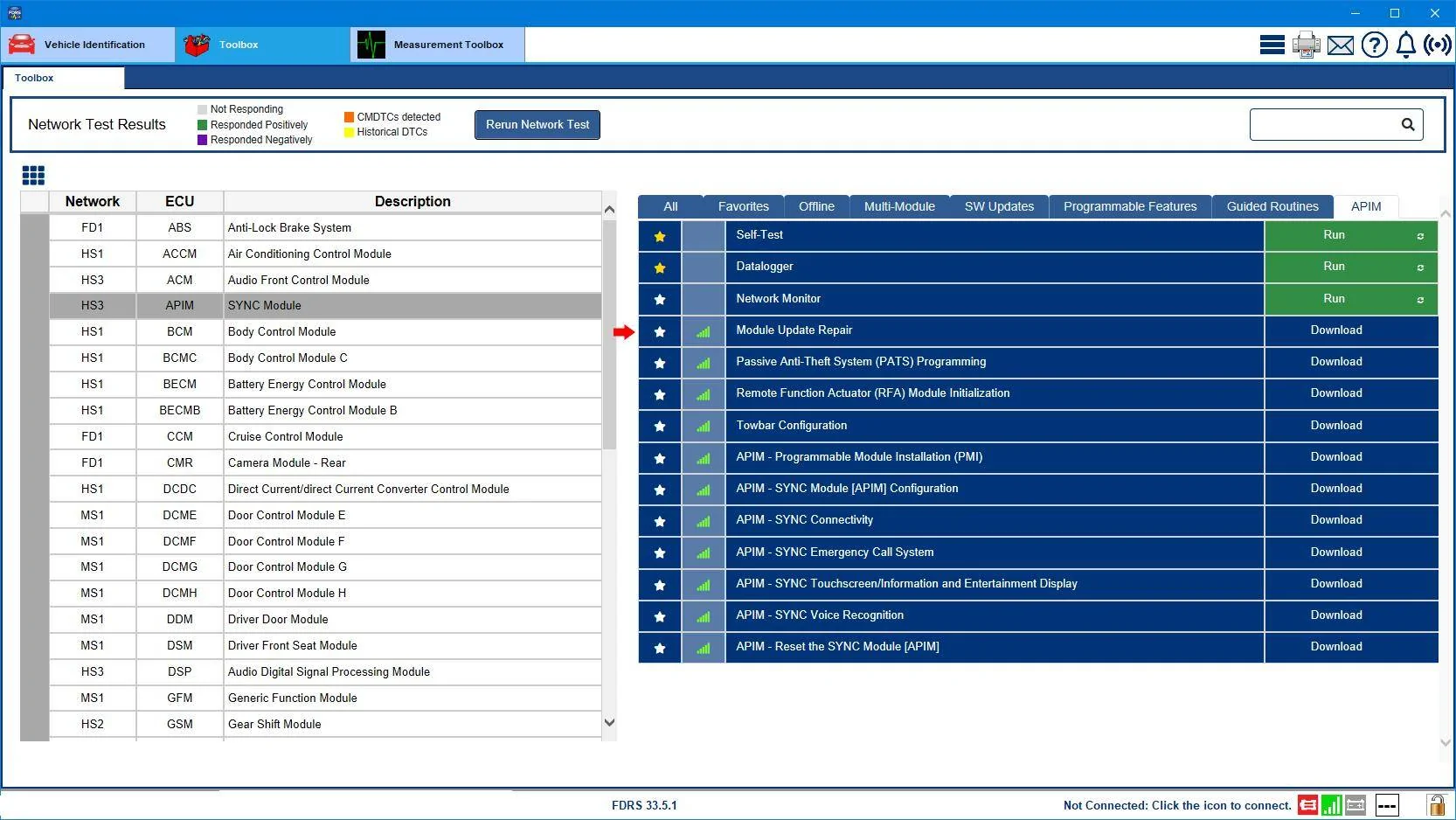
Task: Switch to the Vehicle Identification tab
Action: (x=87, y=45)
